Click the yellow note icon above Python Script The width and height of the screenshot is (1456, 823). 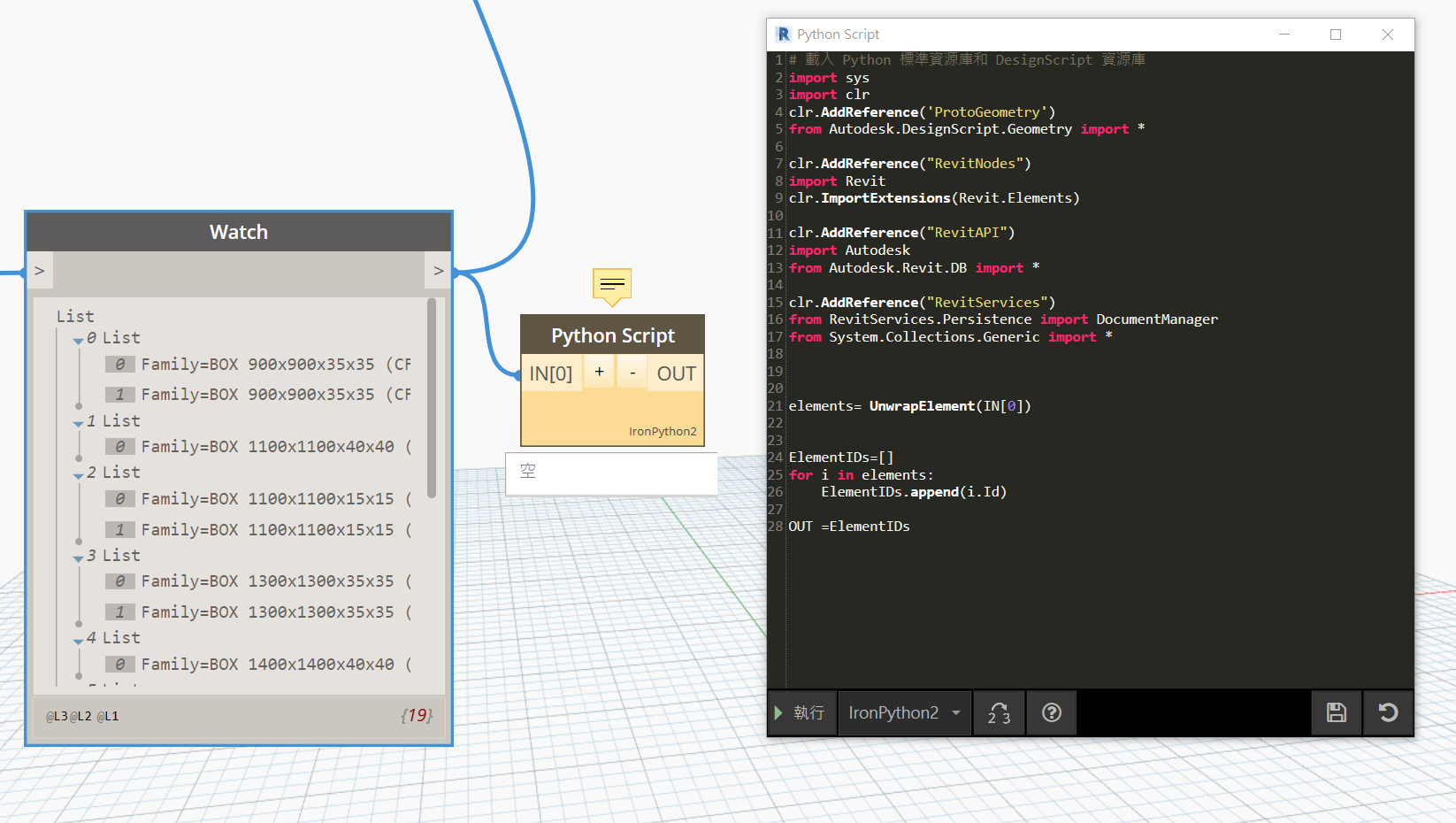pyautogui.click(x=612, y=285)
